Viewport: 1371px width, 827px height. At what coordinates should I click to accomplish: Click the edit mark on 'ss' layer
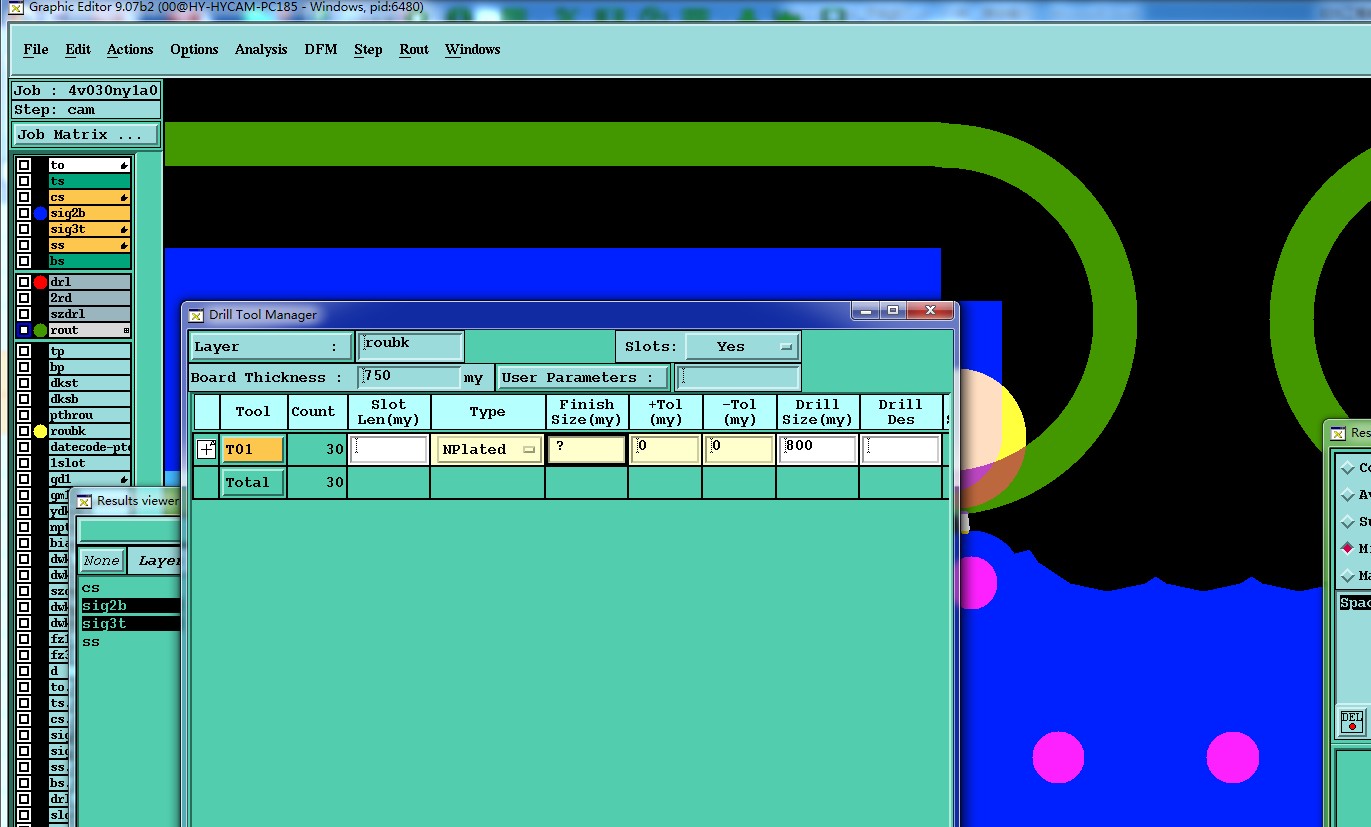pyautogui.click(x=124, y=245)
